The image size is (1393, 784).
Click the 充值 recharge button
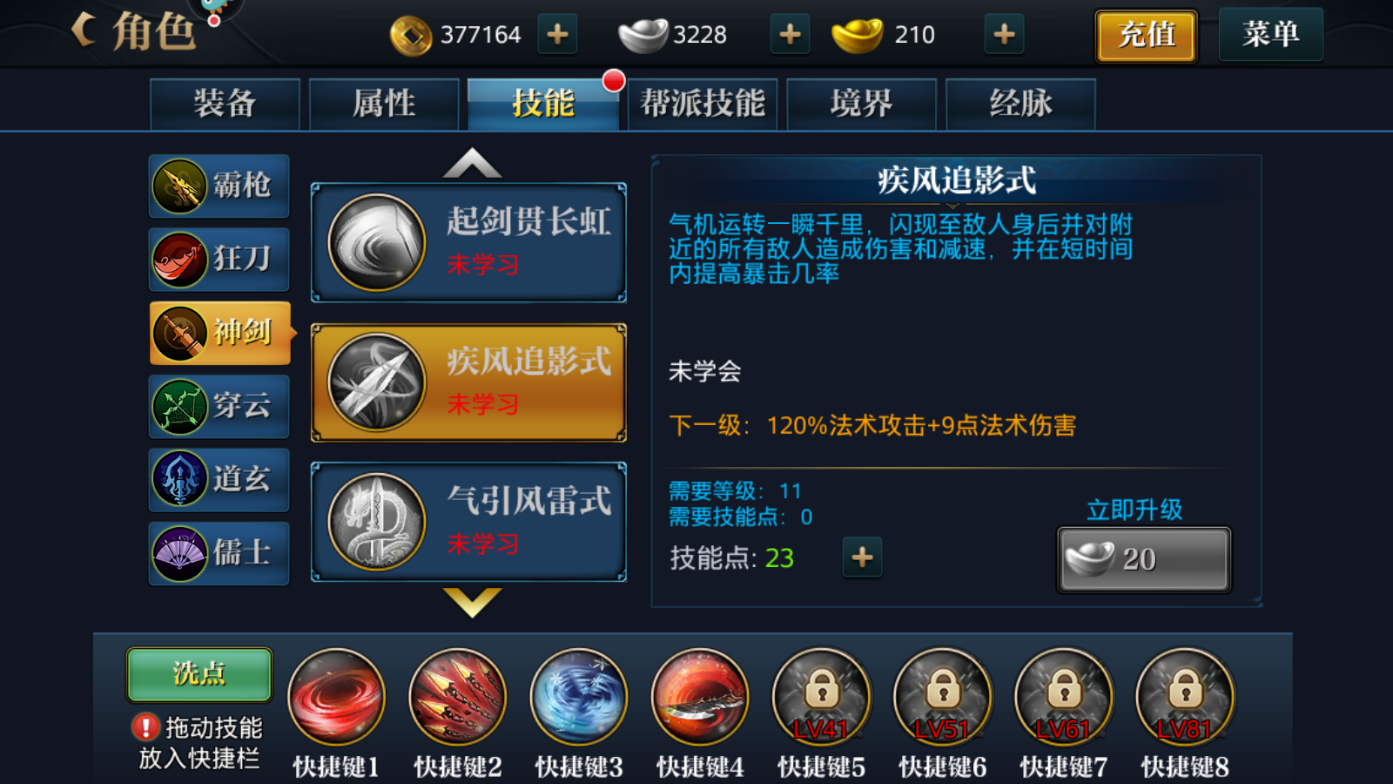[1146, 36]
